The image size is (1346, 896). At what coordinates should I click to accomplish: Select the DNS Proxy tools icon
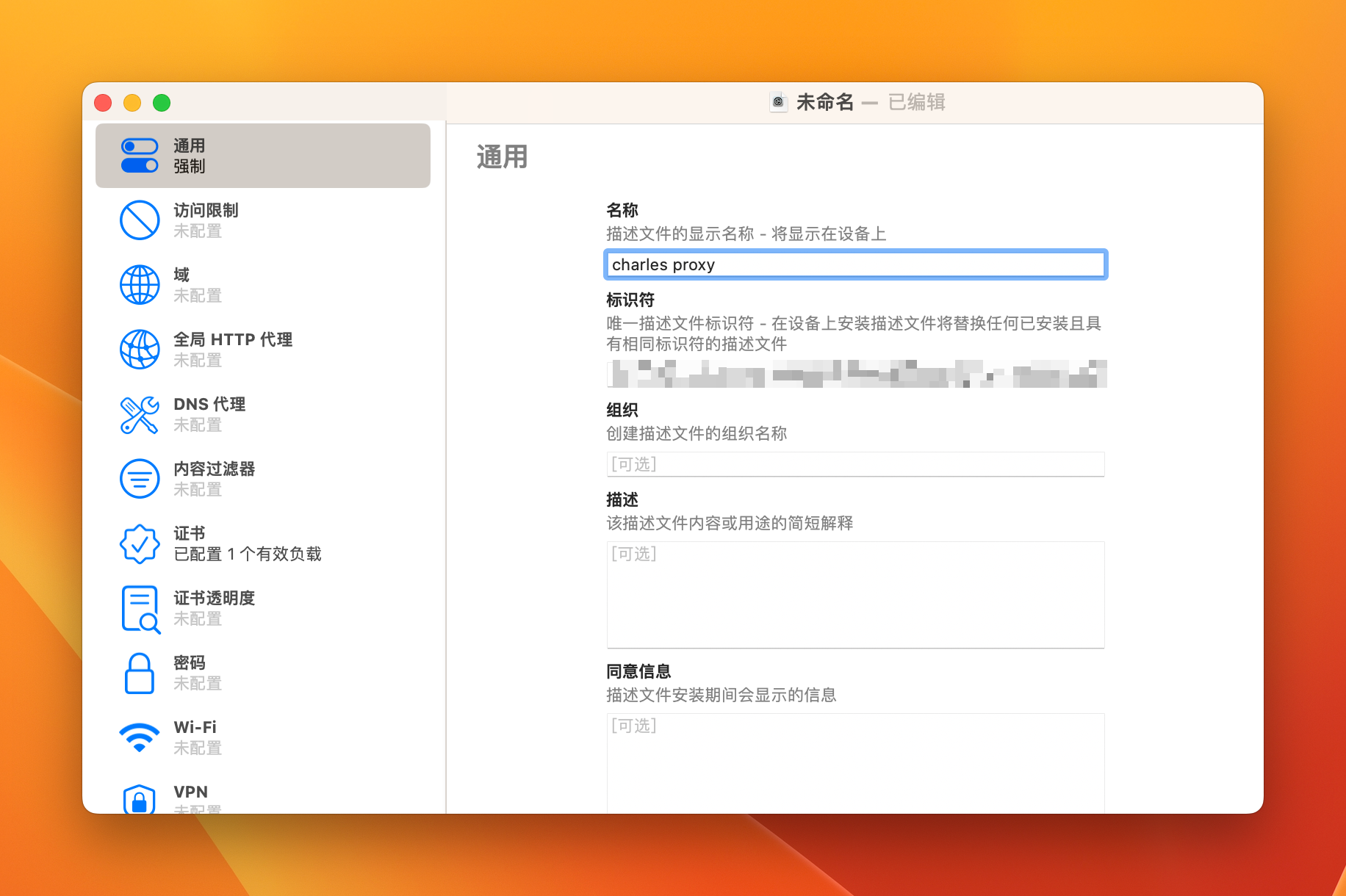140,414
